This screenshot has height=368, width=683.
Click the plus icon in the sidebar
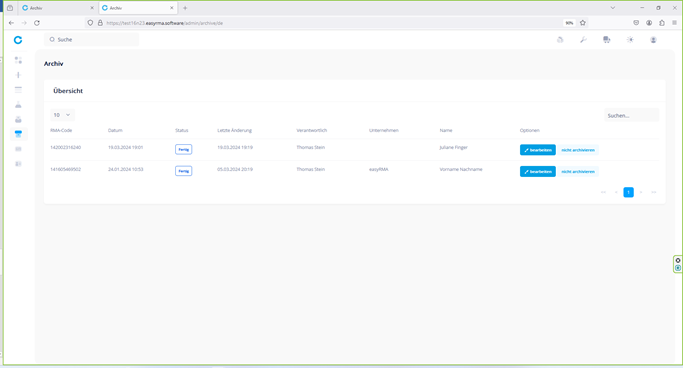click(x=18, y=75)
